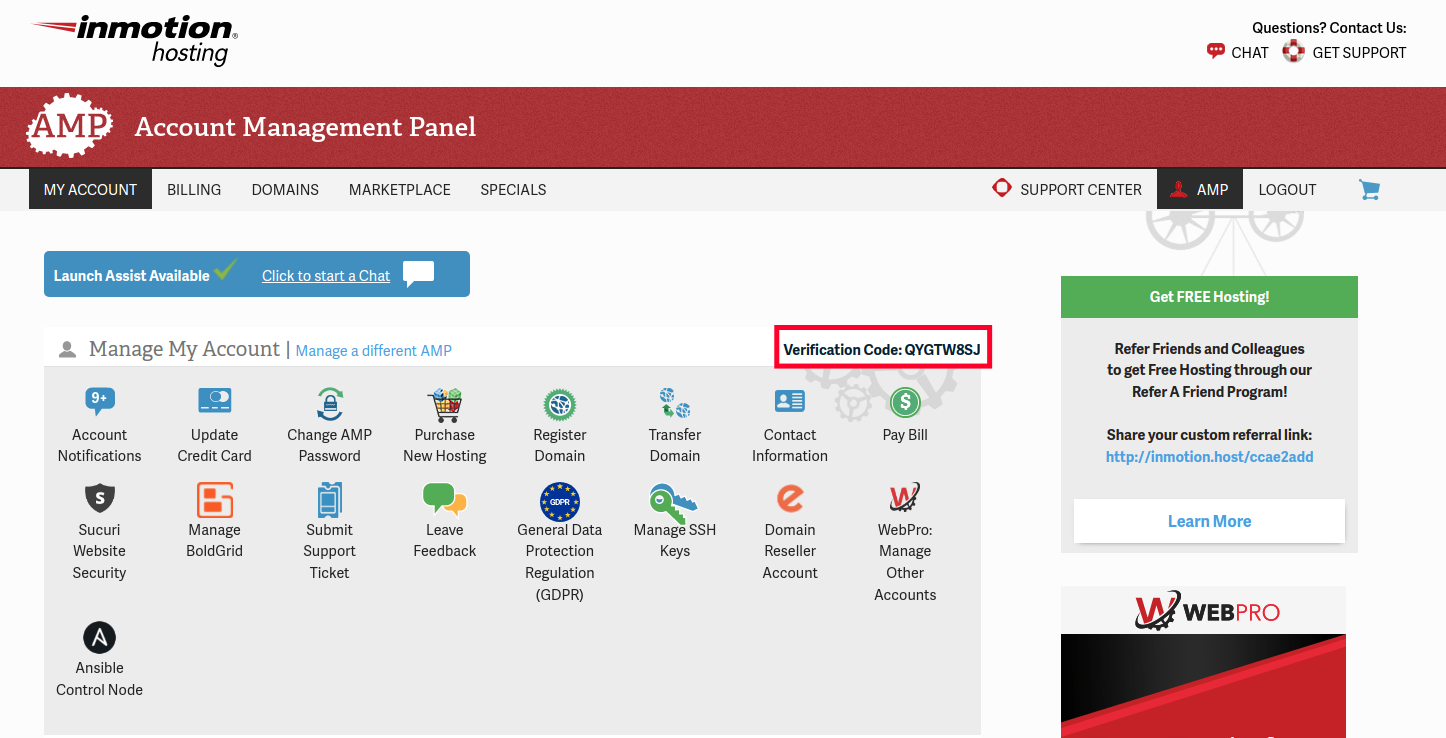Click the Update Credit Card icon
The height and width of the screenshot is (738, 1446).
tap(214, 402)
